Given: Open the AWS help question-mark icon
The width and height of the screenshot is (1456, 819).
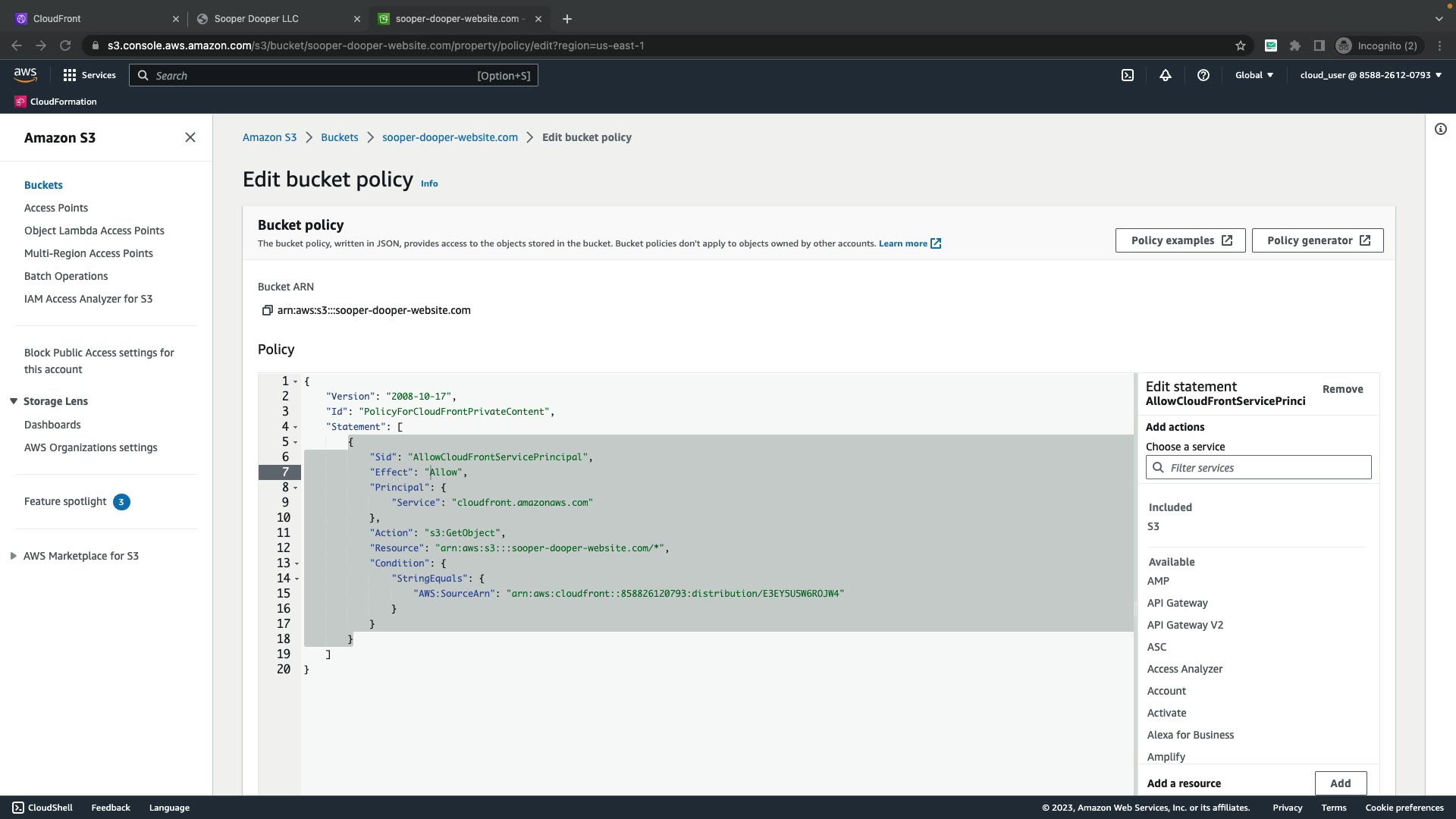Looking at the screenshot, I should tap(1203, 75).
